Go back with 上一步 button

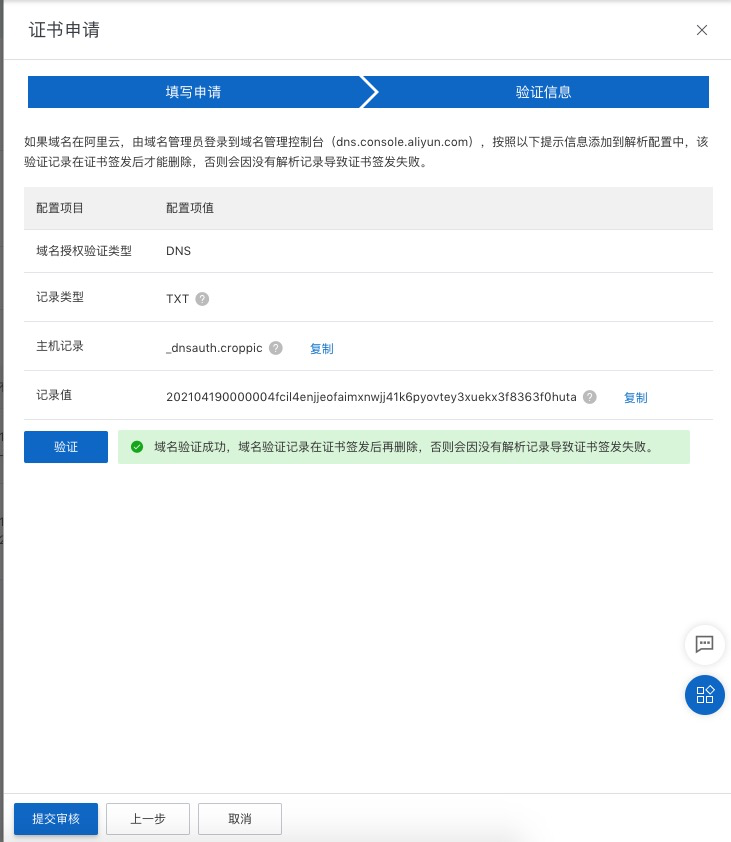147,819
